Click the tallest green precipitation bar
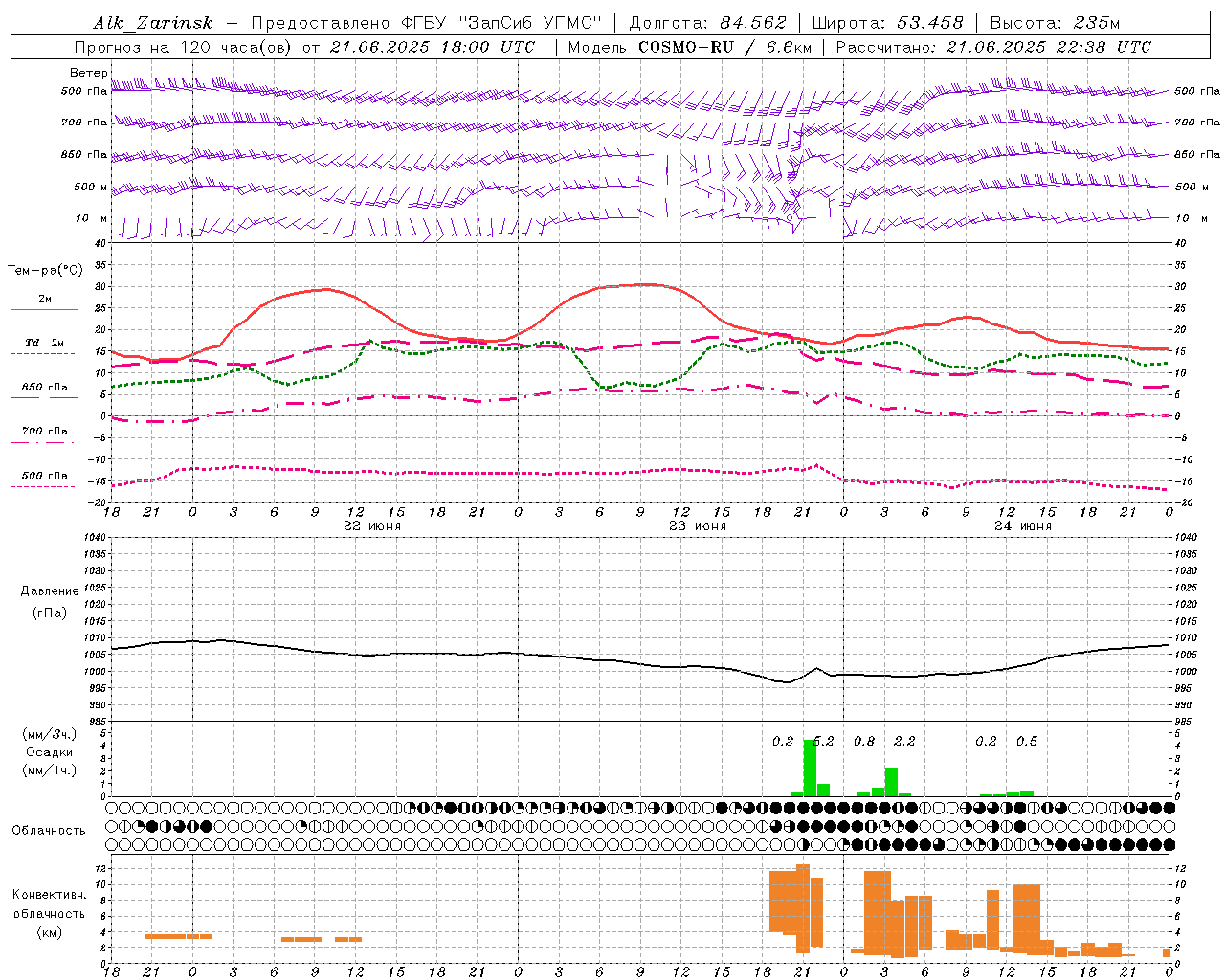The image size is (1225, 980). click(810, 768)
